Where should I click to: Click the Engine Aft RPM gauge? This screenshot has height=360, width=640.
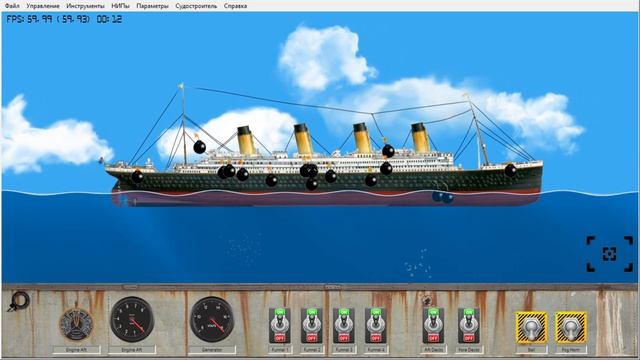pyautogui.click(x=132, y=319)
